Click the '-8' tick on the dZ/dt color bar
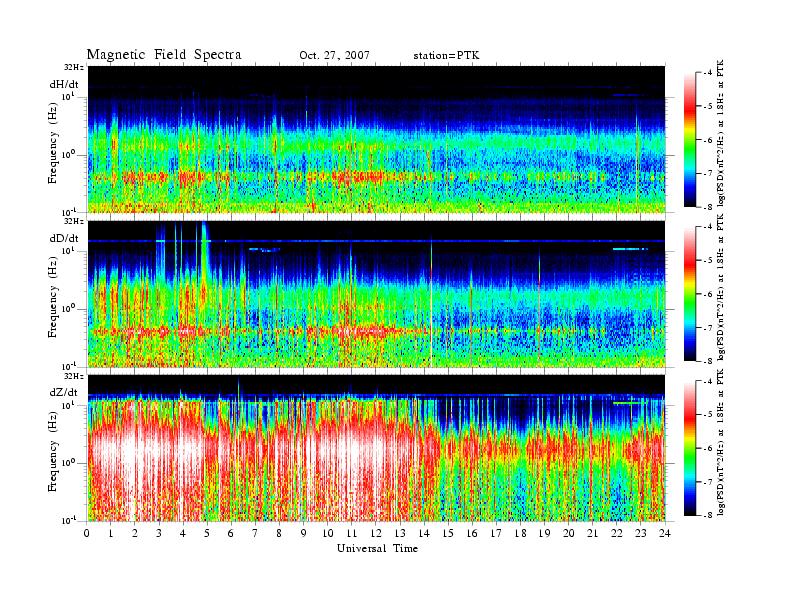 [x=708, y=515]
